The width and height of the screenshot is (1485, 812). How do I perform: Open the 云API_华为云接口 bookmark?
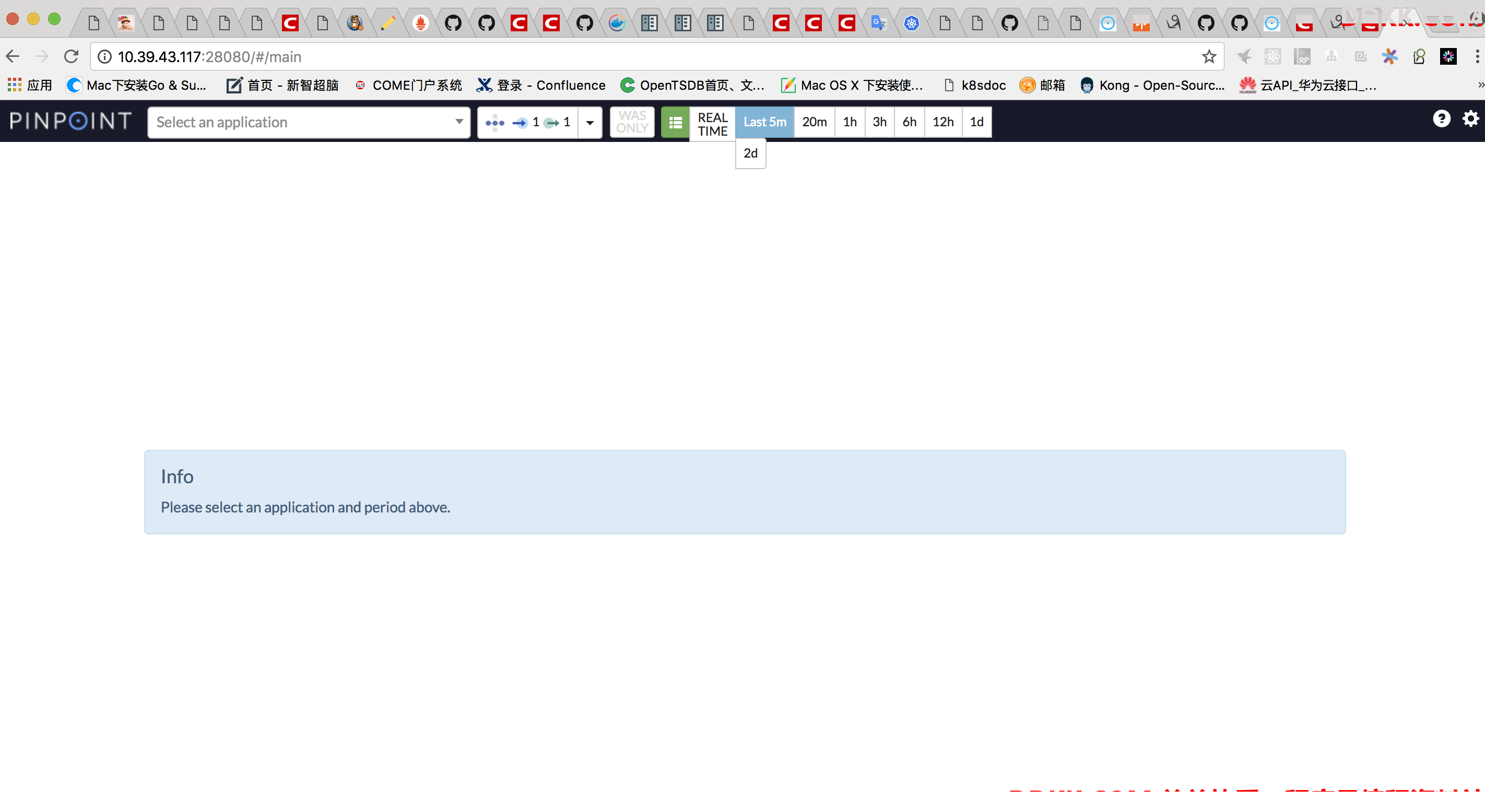click(1308, 85)
